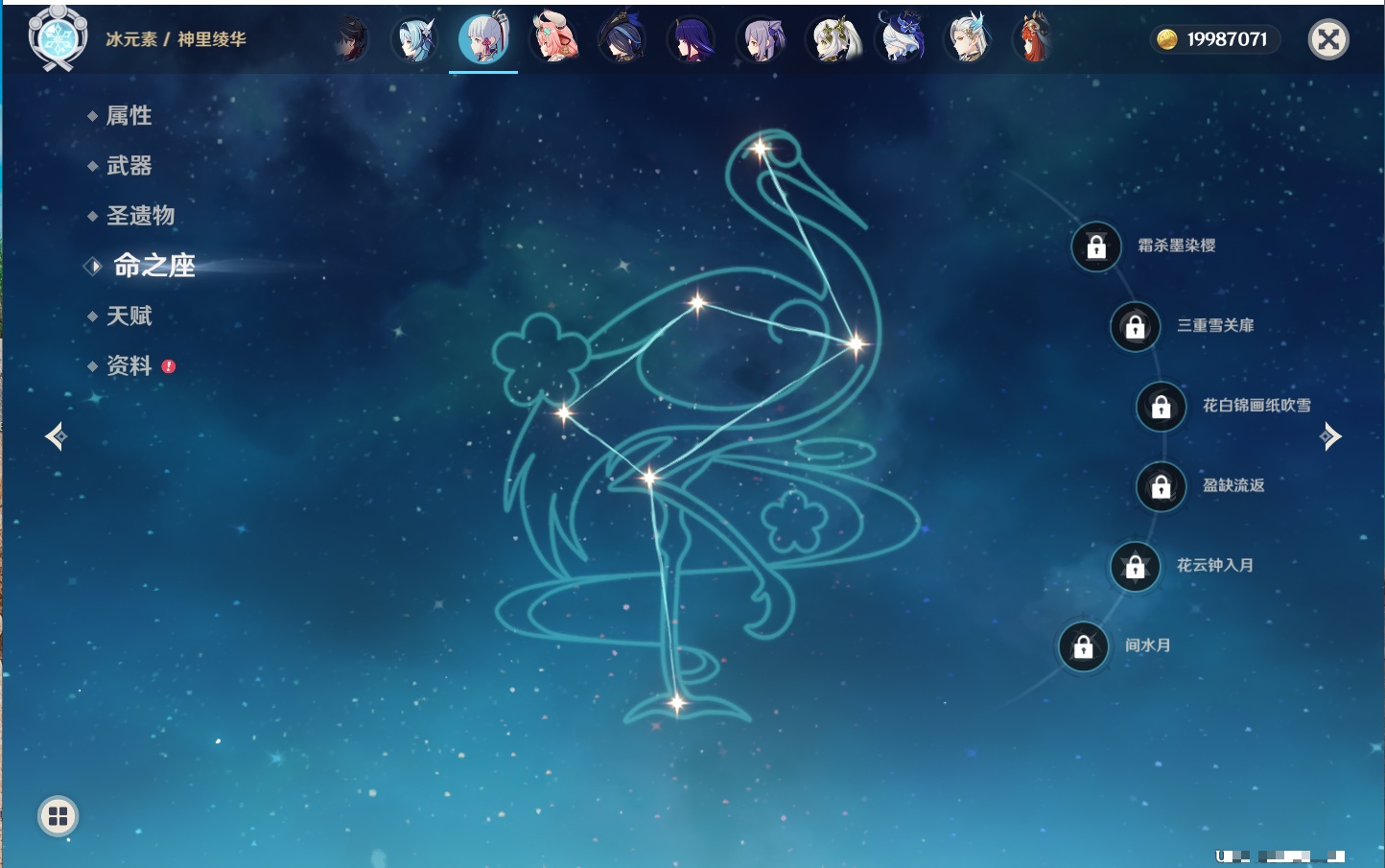Click the 霜杀墨染樱 constellation label

1177,246
